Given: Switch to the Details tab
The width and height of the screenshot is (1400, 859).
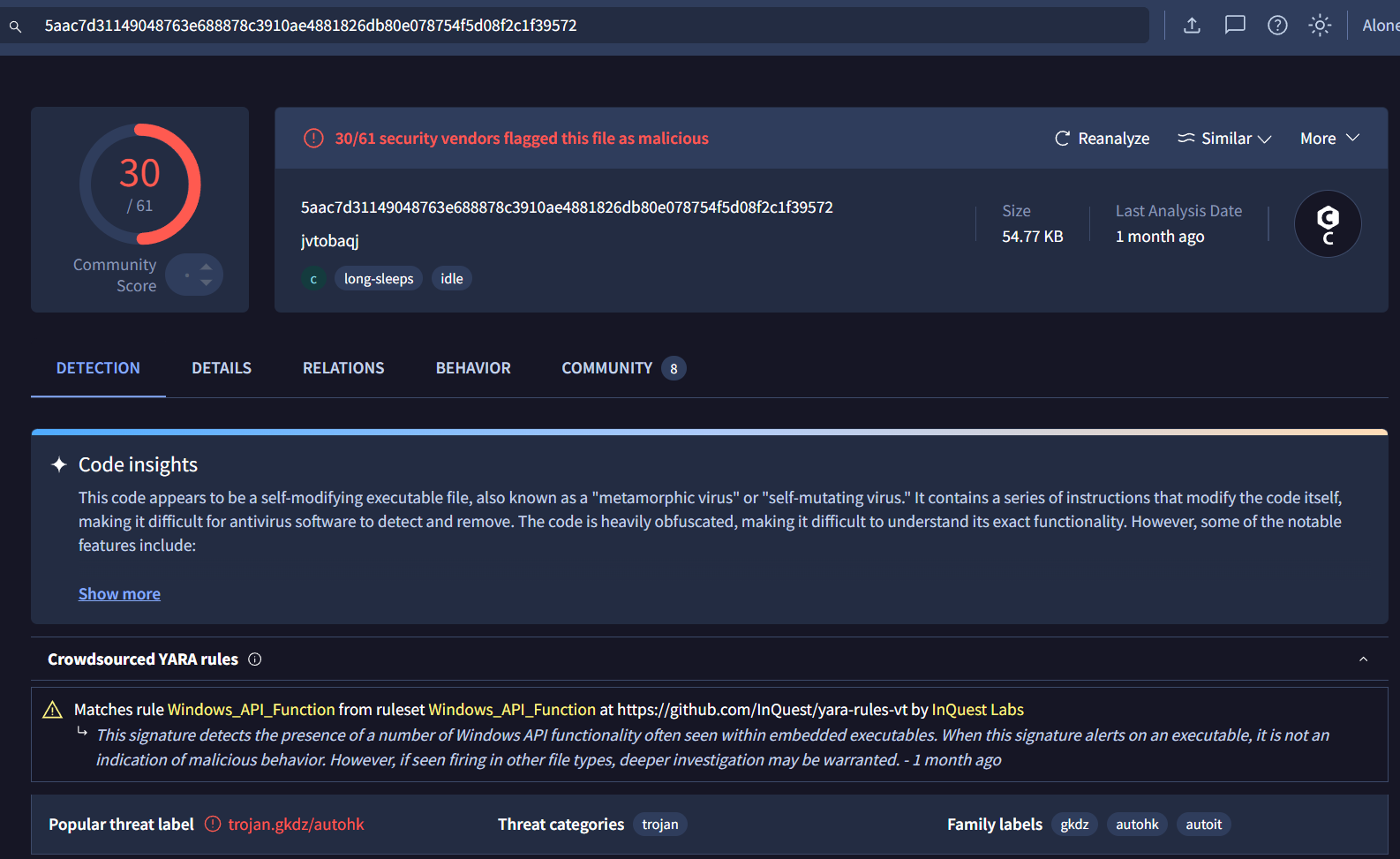Looking at the screenshot, I should tap(222, 368).
